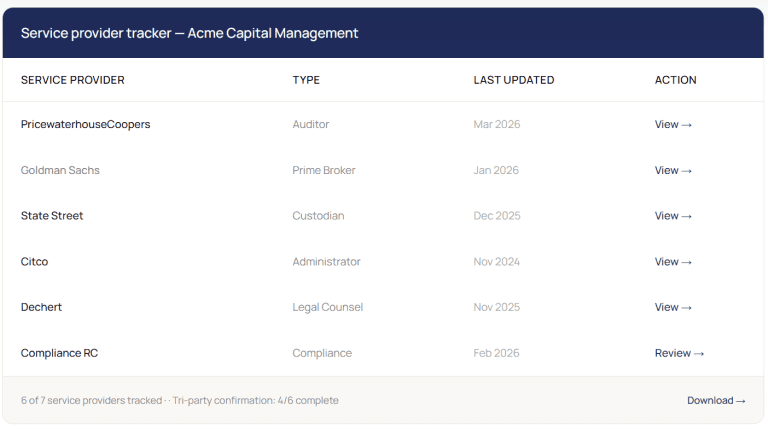This screenshot has height=429, width=768.
Task: Open State Street View link
Action: (673, 216)
